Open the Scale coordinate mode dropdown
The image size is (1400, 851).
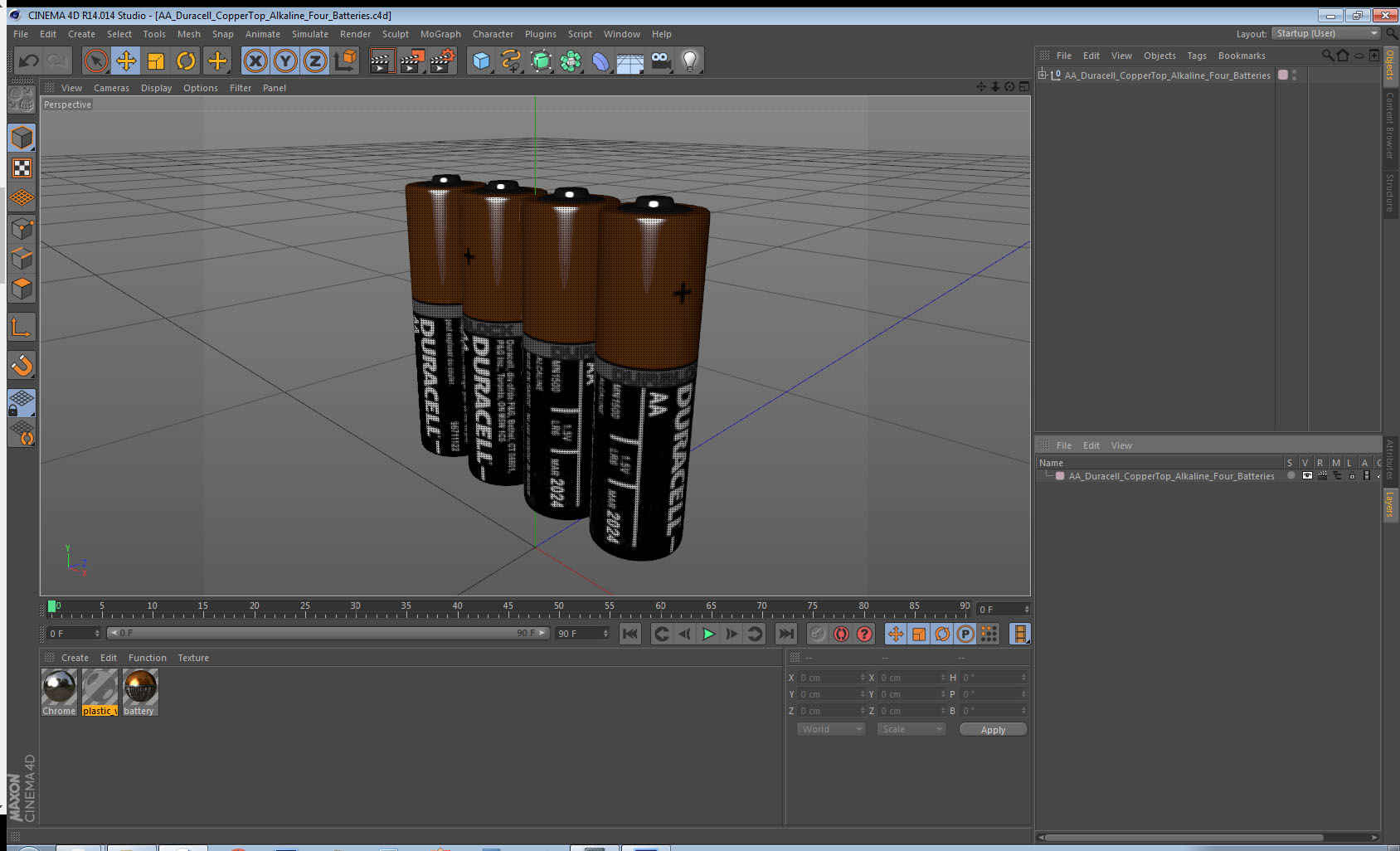(x=911, y=729)
